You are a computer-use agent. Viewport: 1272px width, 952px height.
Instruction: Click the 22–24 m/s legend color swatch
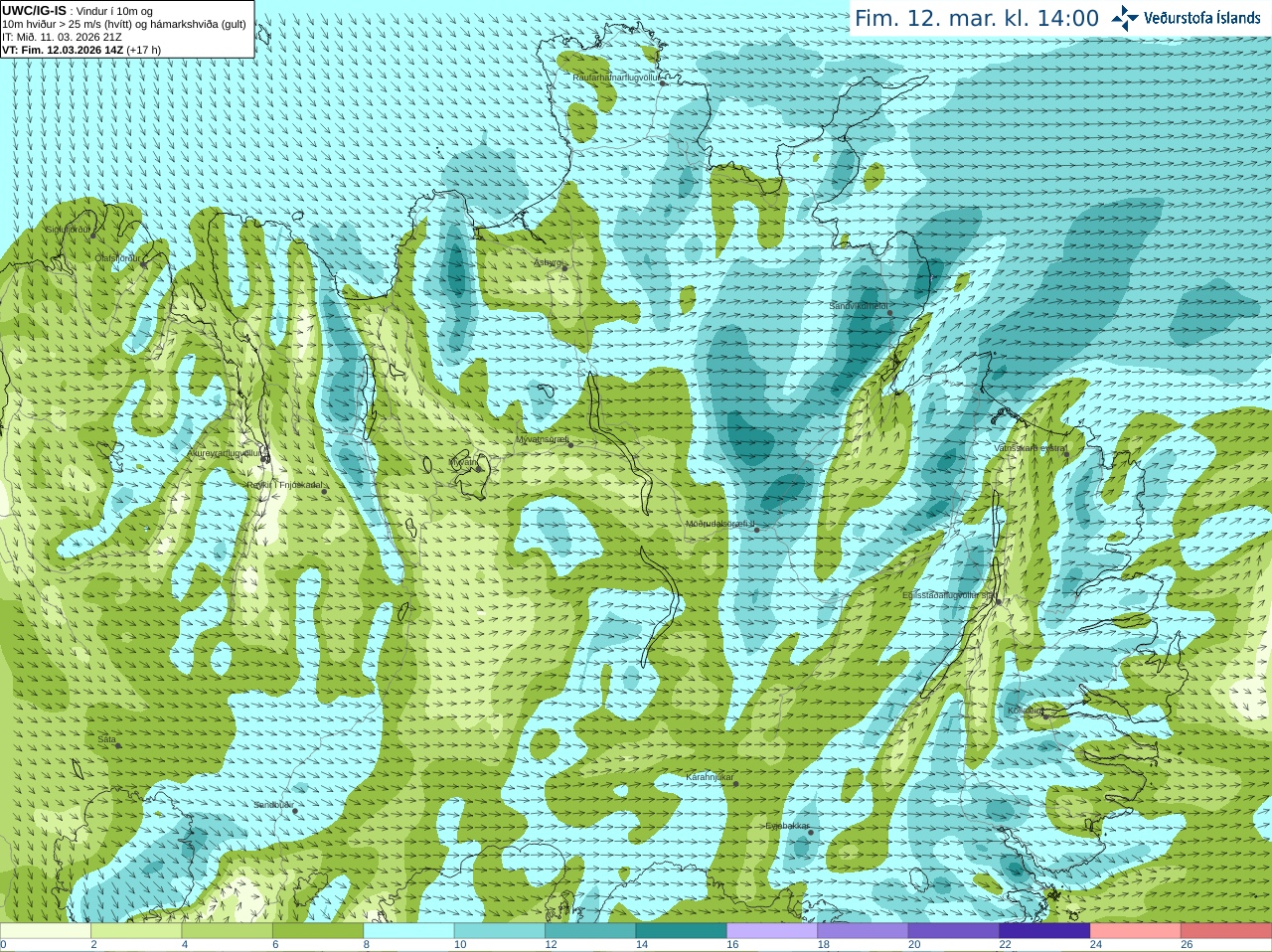point(1045,931)
